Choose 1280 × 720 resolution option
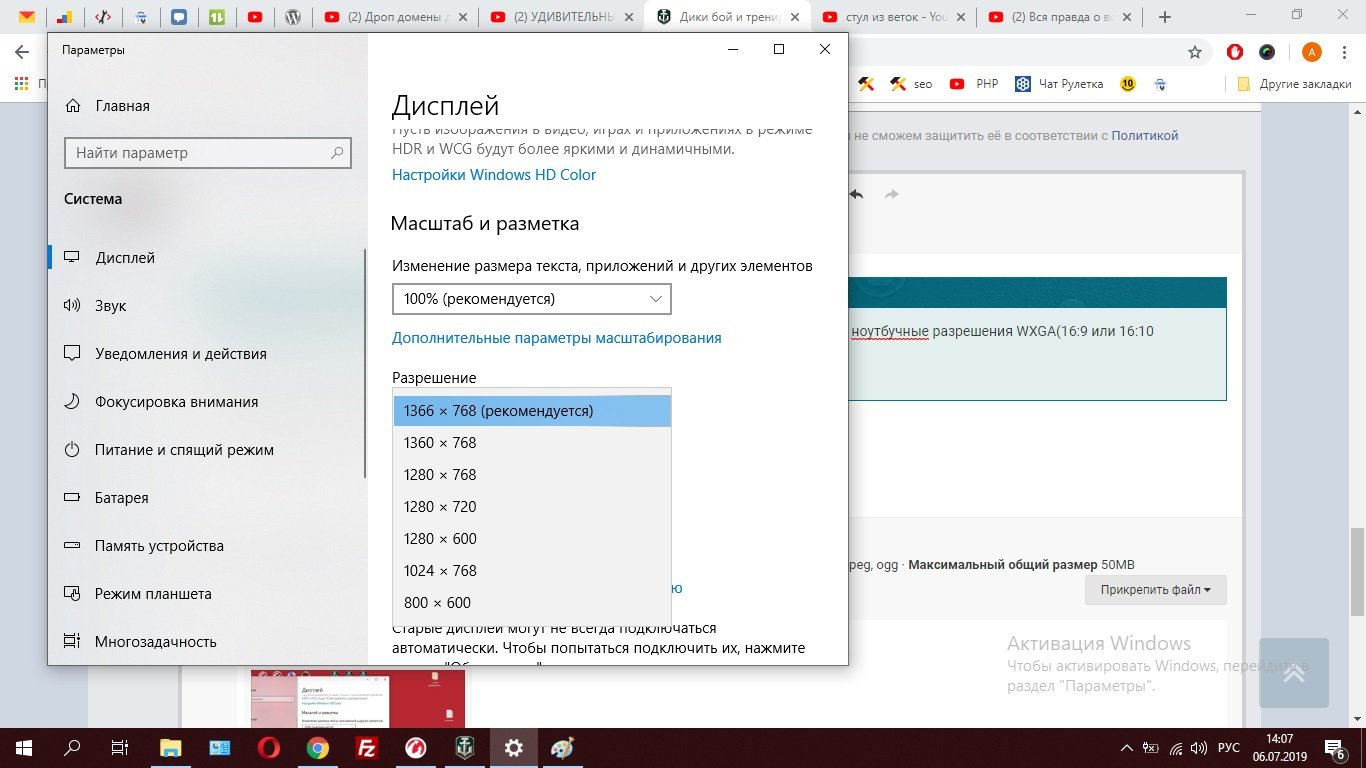 click(532, 507)
